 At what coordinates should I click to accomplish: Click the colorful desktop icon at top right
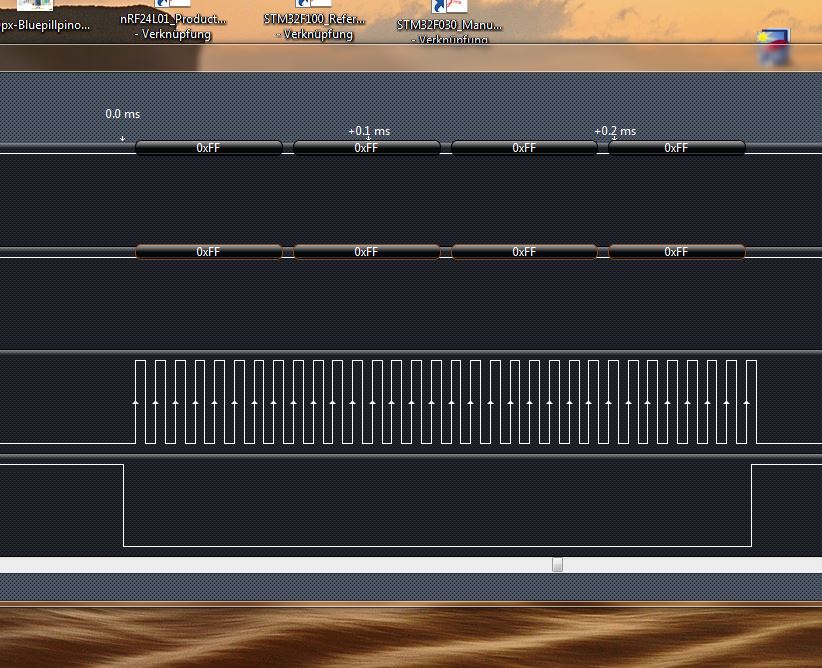tap(774, 47)
